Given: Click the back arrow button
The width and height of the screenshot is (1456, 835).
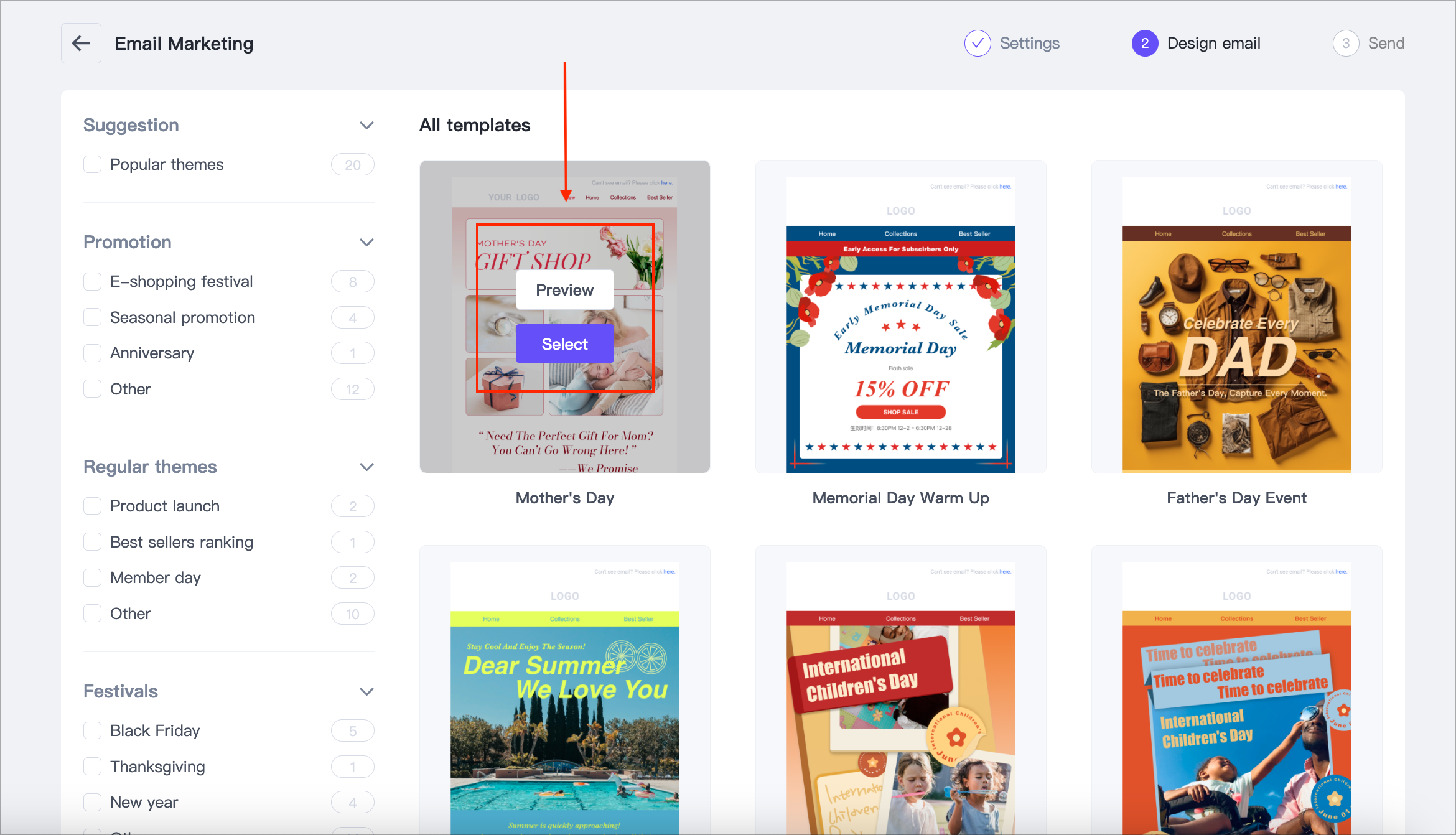Looking at the screenshot, I should tap(81, 43).
